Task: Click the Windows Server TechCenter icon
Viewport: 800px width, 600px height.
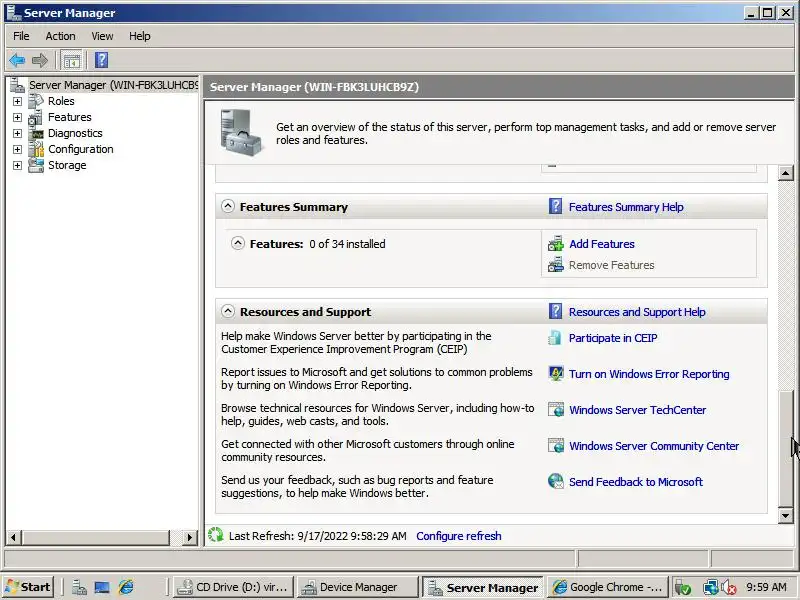Action: pyautogui.click(x=556, y=410)
